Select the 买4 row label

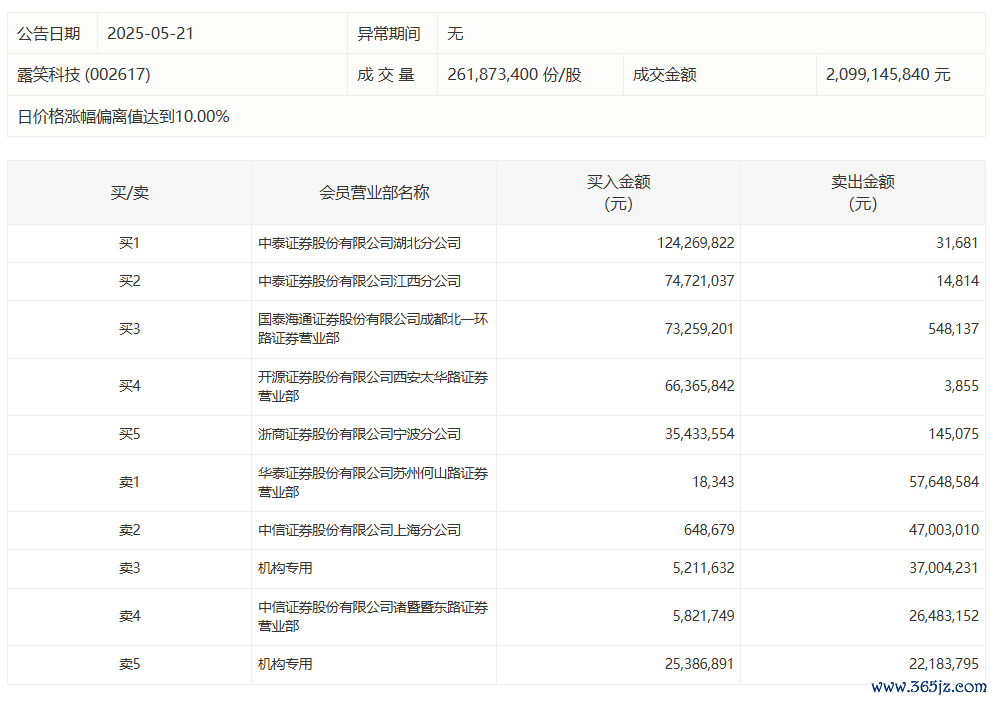point(129,386)
